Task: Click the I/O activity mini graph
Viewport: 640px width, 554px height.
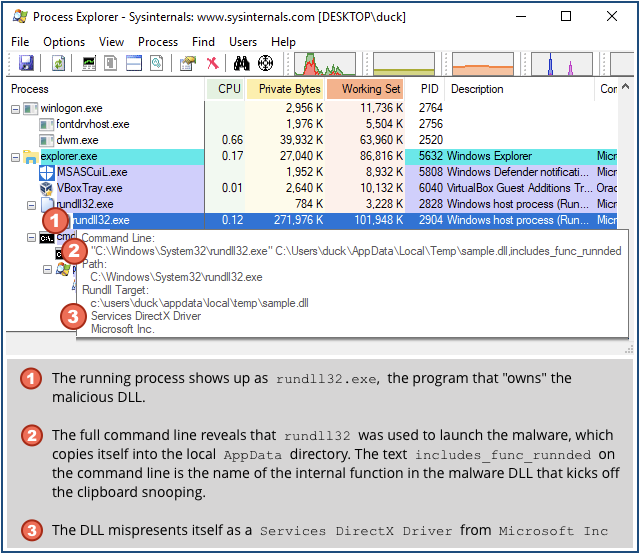Action: click(562, 64)
